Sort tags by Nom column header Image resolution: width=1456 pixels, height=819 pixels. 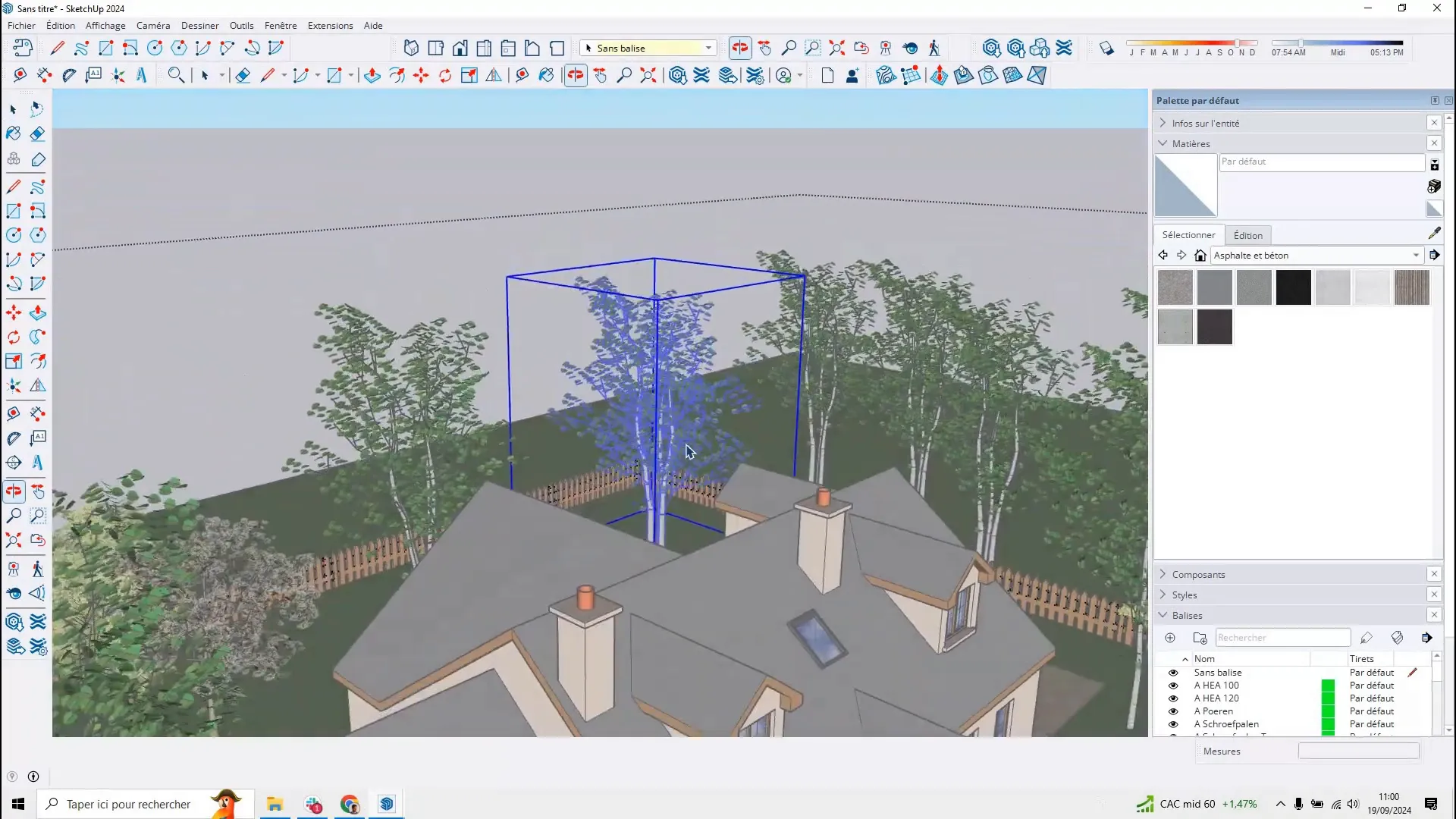point(1204,659)
